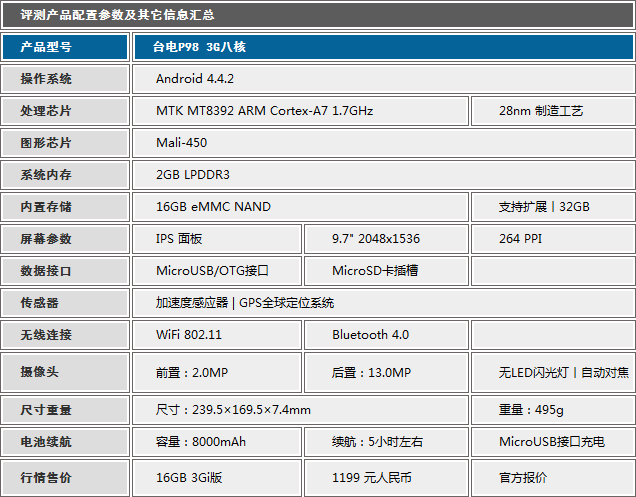Click the 1199 元人民币 price cell
The image size is (636, 497).
tap(387, 478)
